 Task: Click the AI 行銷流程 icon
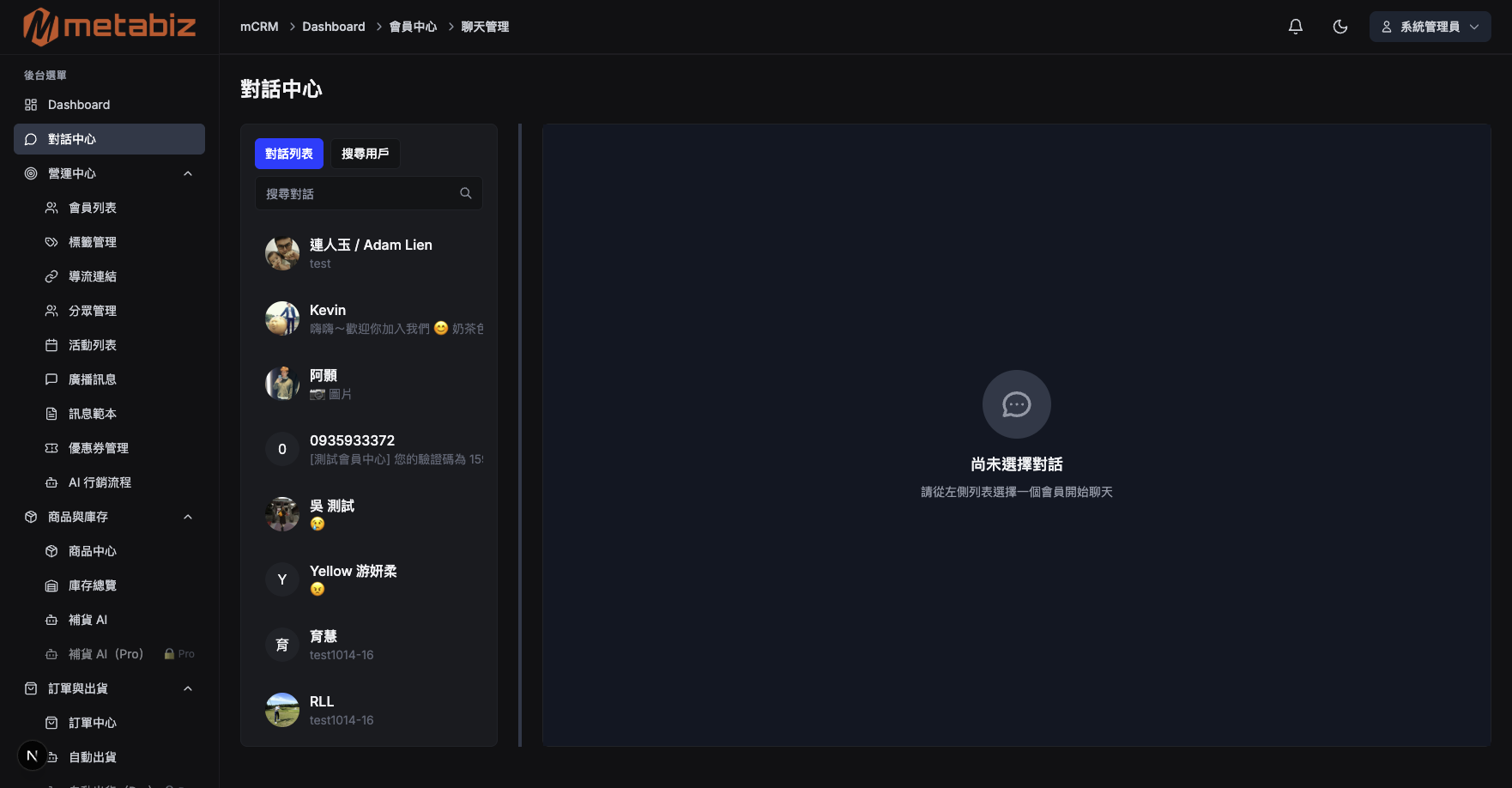tap(51, 482)
